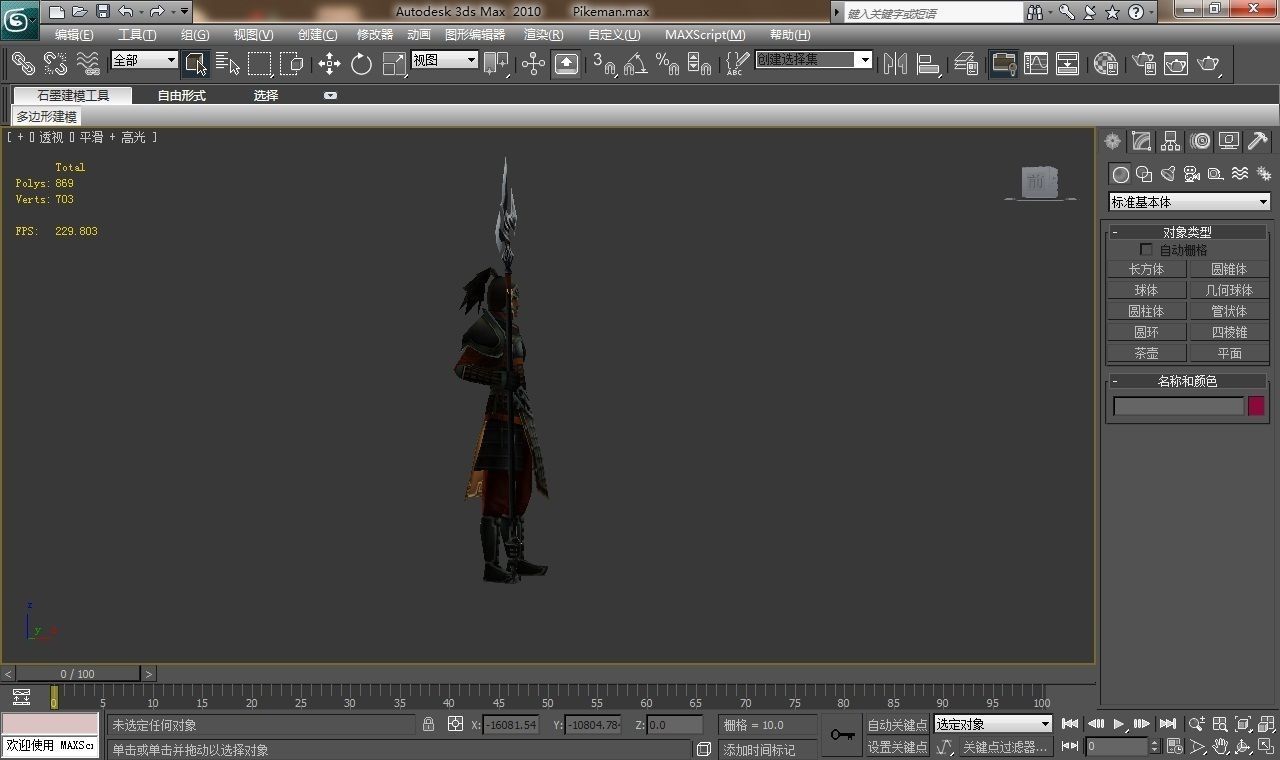
Task: Open the 编辑(E) menu
Action: tap(74, 35)
